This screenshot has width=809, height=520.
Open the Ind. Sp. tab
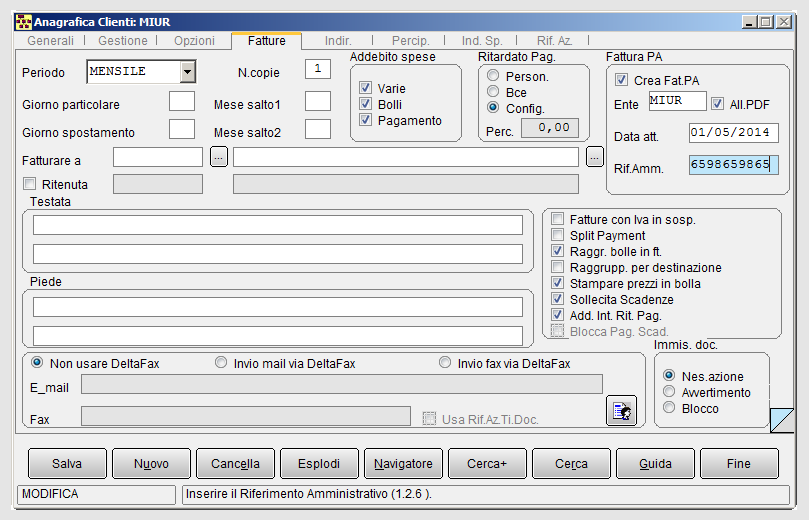click(481, 41)
